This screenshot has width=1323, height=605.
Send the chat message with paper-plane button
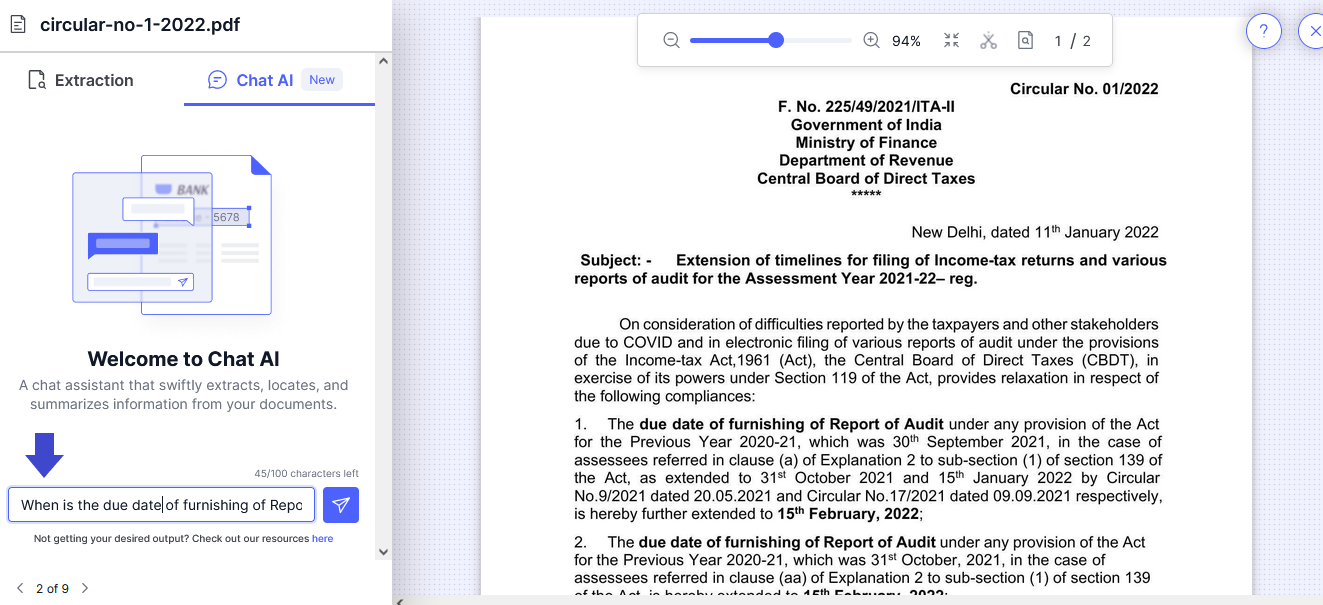tap(341, 505)
